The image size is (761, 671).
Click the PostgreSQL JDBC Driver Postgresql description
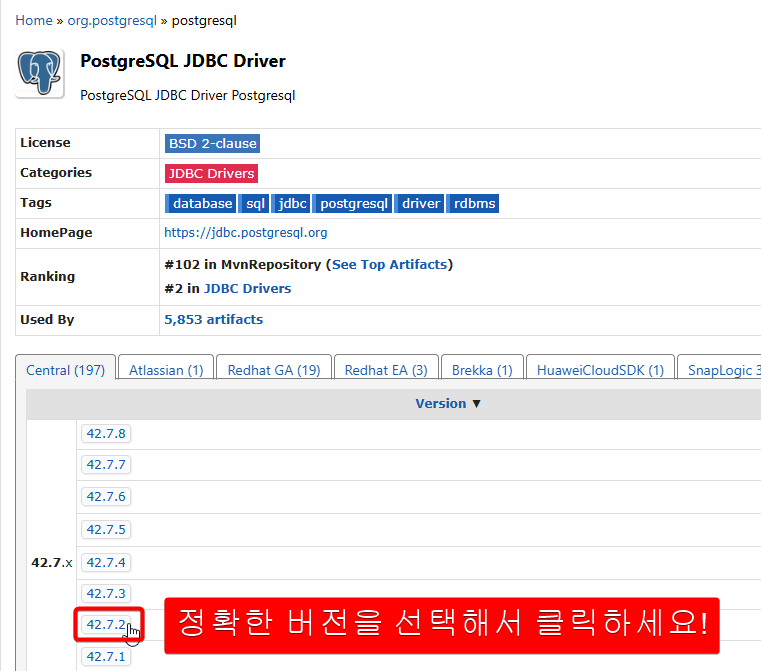(188, 95)
